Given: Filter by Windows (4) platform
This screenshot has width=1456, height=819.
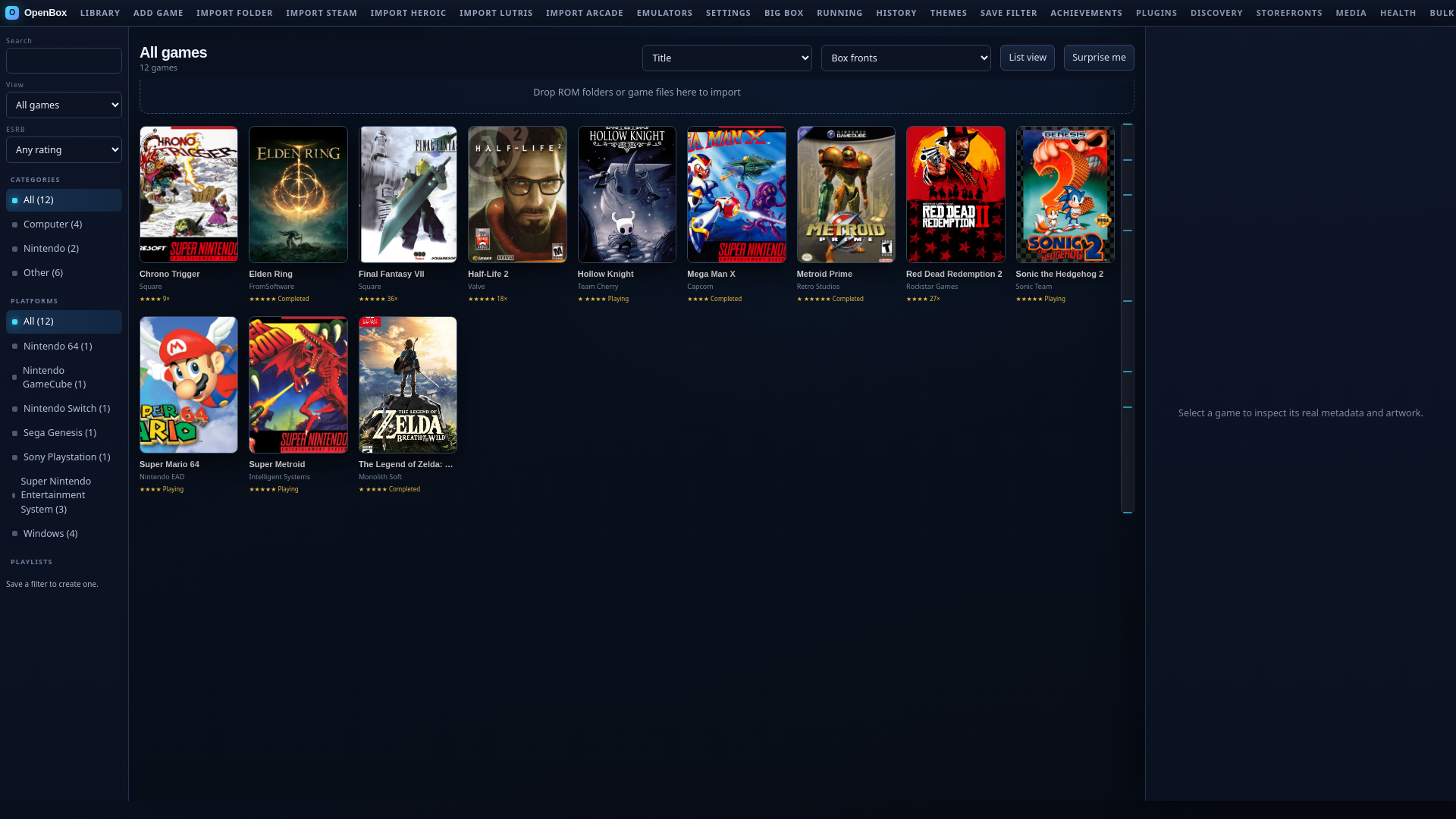Looking at the screenshot, I should [64, 534].
